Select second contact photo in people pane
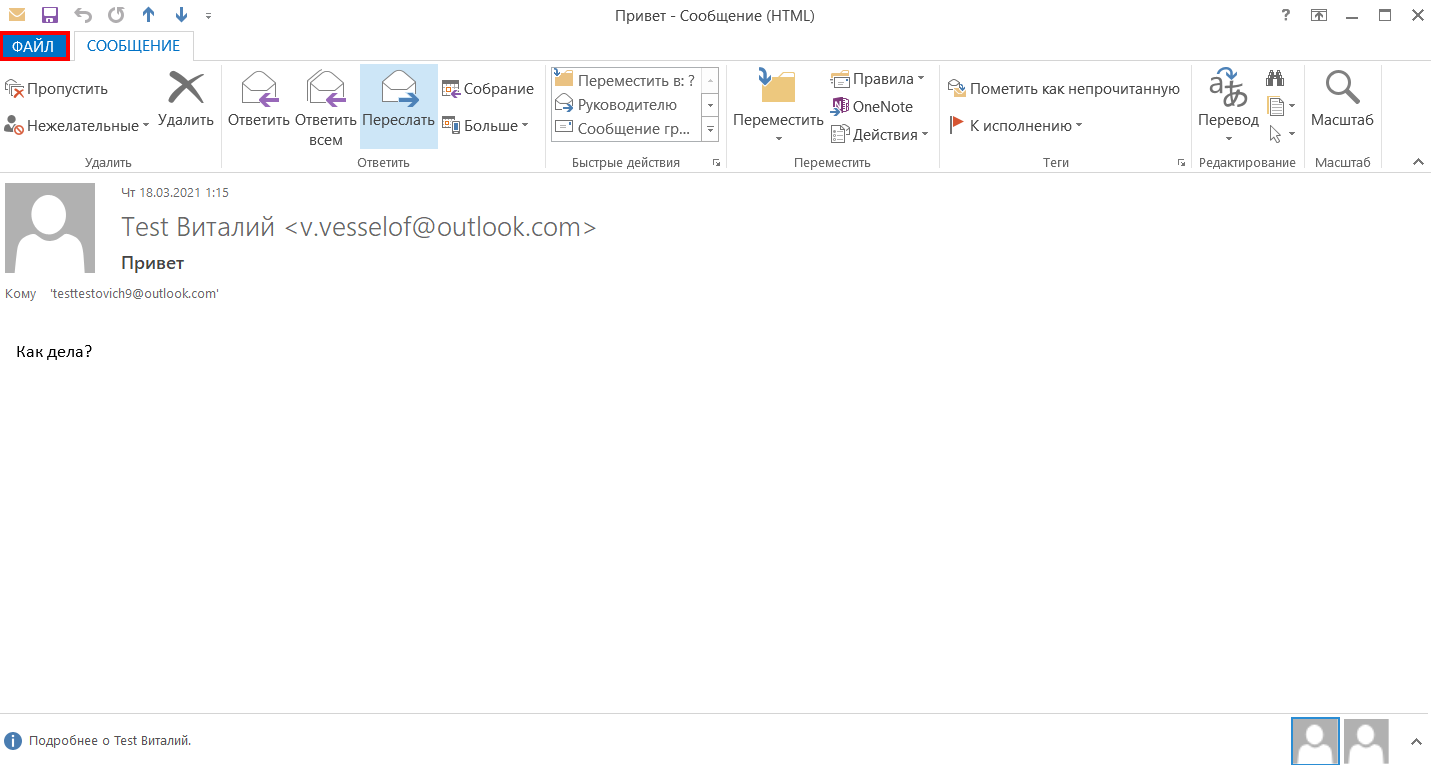The width and height of the screenshot is (1431, 767). tap(1366, 742)
